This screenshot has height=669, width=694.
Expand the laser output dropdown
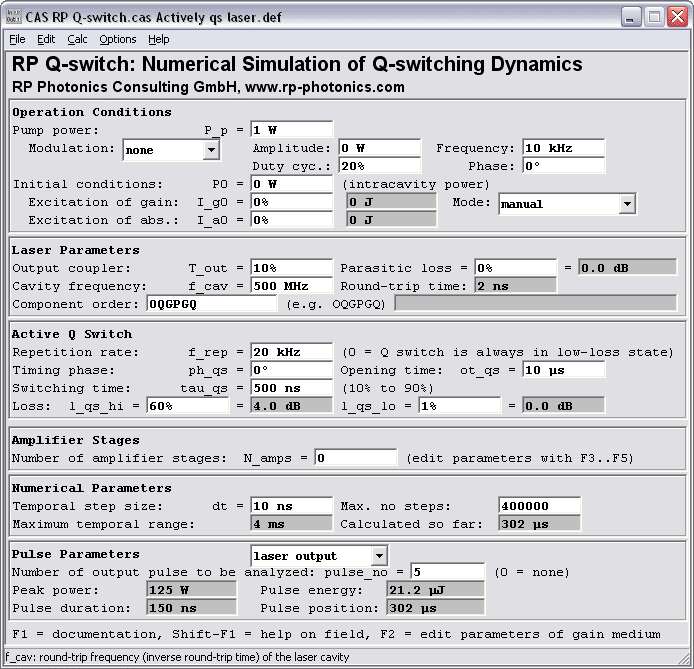pos(379,556)
